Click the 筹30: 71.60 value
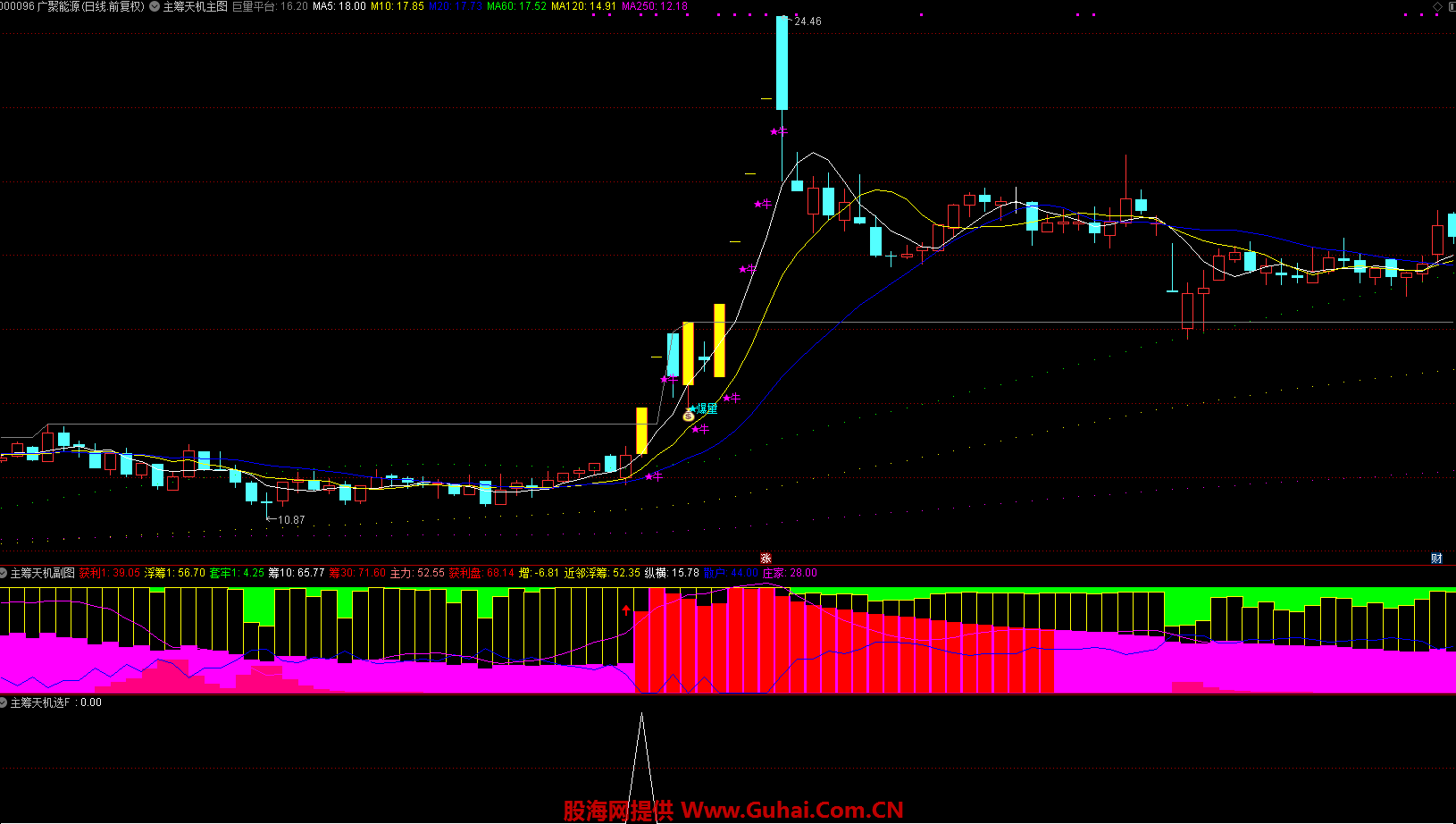1456x824 pixels. (x=357, y=573)
